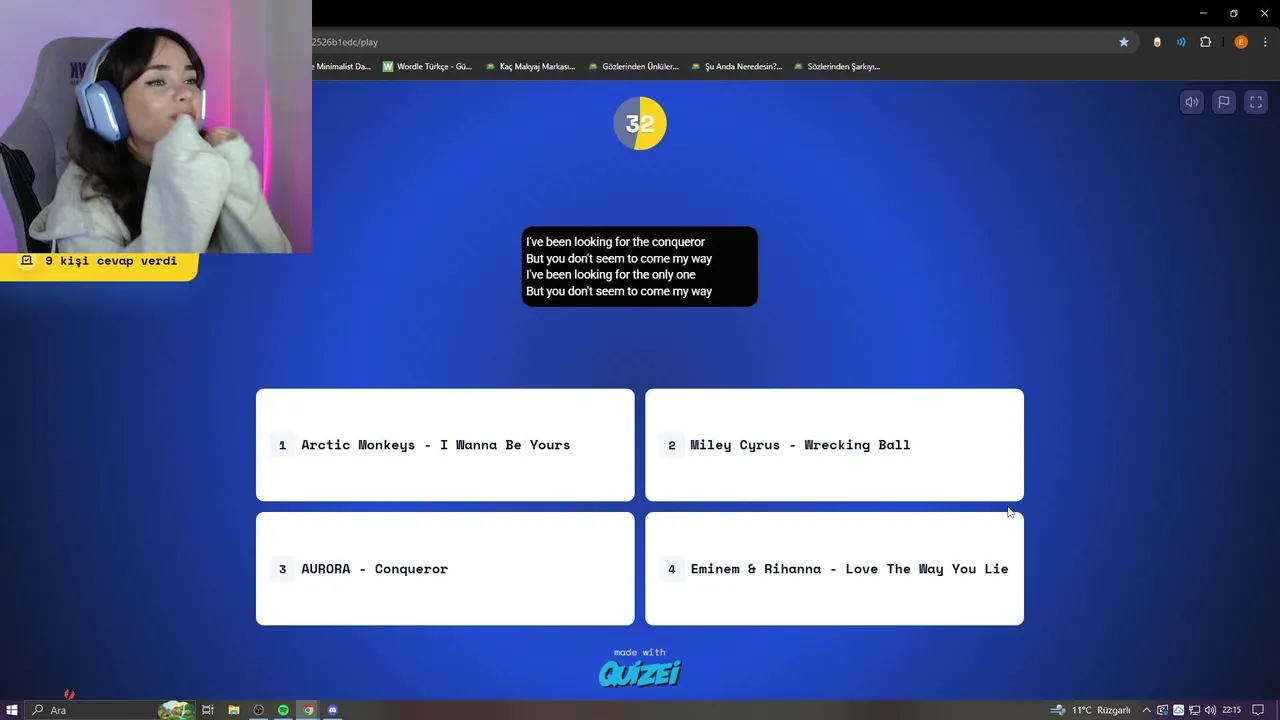Open Chrome three-dot menu
1280x720 pixels.
coord(1265,42)
